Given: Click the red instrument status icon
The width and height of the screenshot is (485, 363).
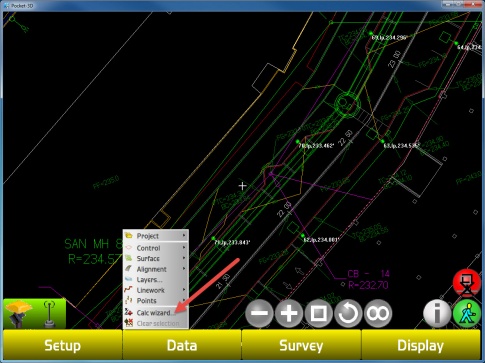Looking at the screenshot, I should 467,283.
